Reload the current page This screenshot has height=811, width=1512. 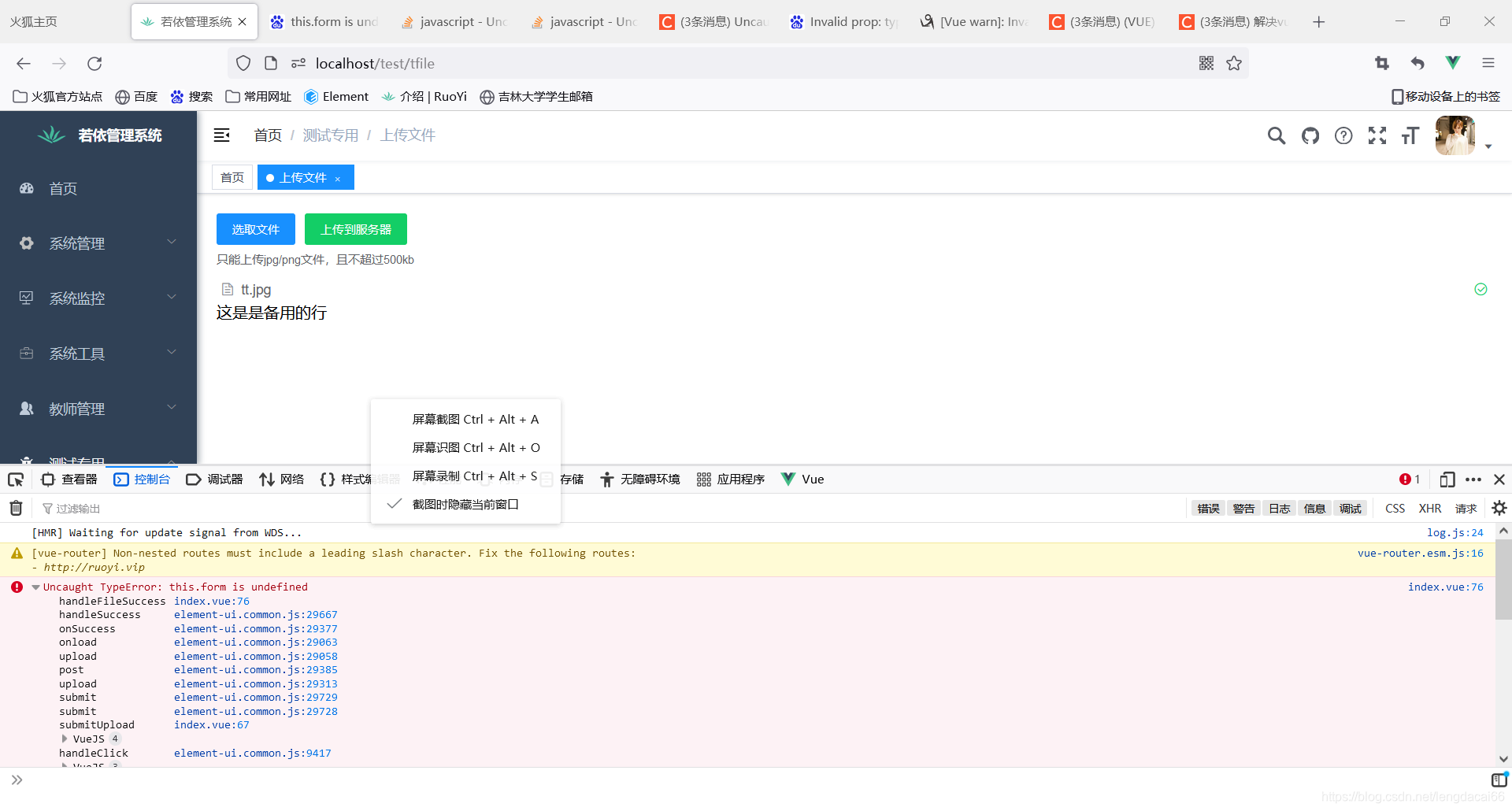coord(94,64)
